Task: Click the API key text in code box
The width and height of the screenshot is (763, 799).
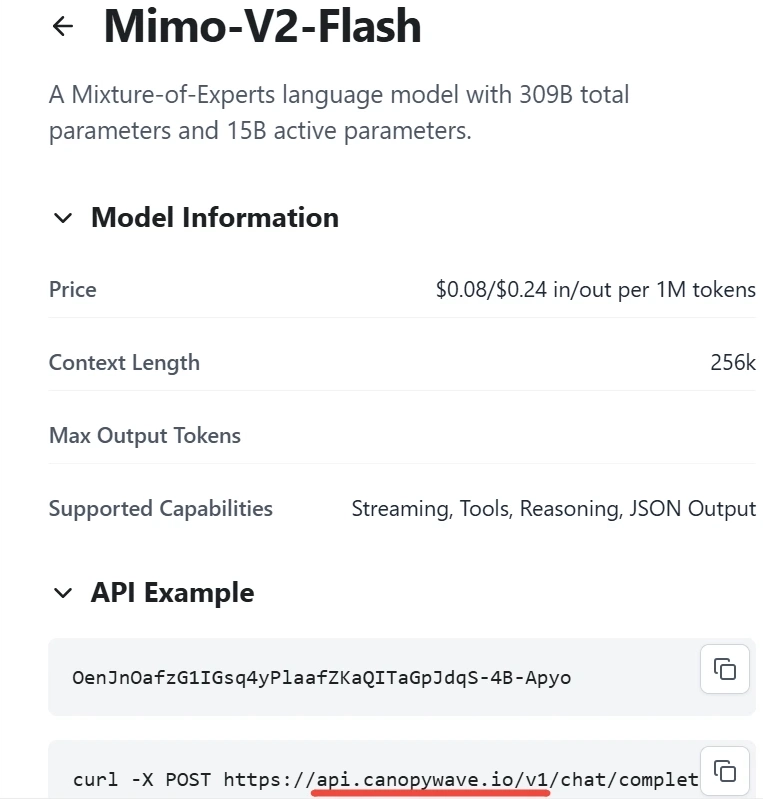Action: pos(321,678)
